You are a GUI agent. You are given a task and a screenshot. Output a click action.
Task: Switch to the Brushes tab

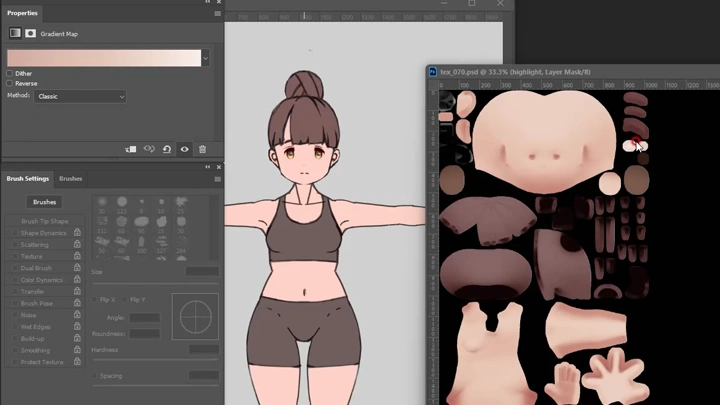click(70, 179)
